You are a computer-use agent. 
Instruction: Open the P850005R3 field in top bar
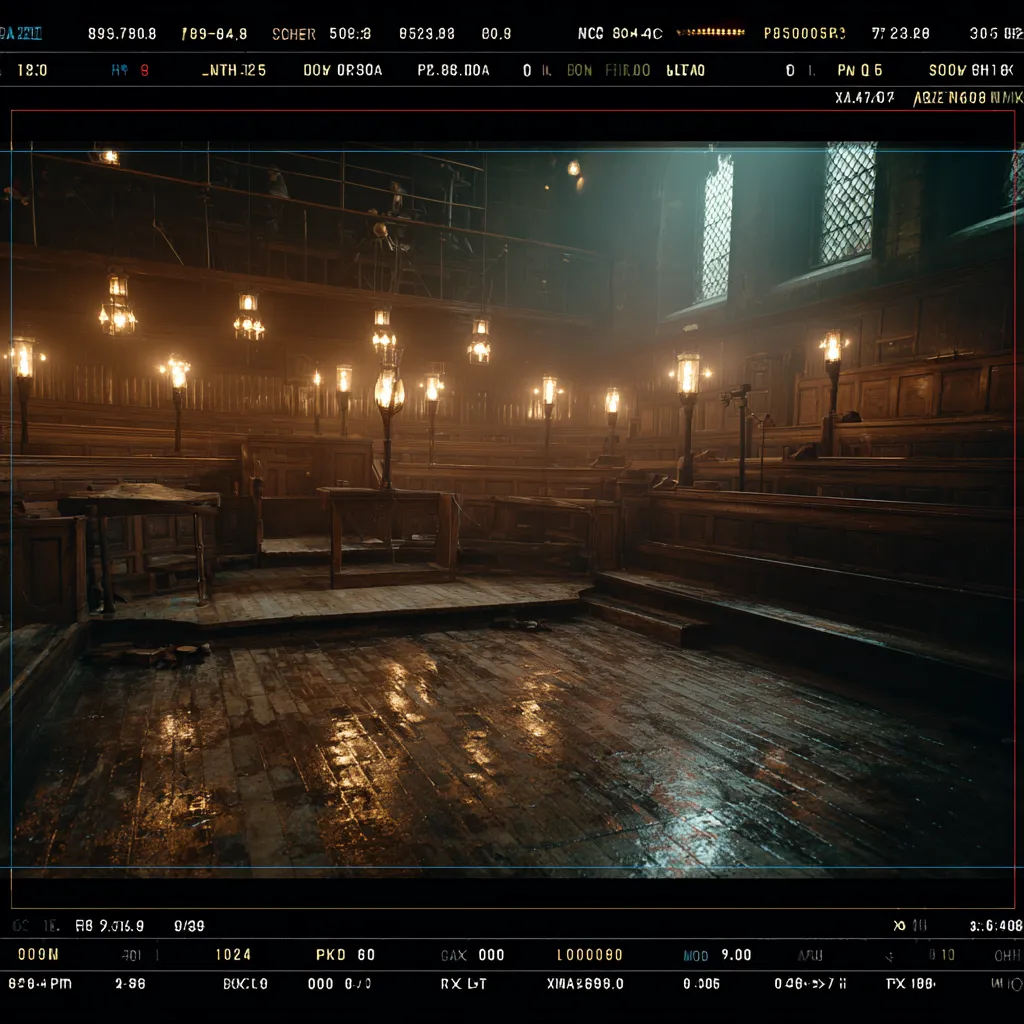(x=804, y=33)
